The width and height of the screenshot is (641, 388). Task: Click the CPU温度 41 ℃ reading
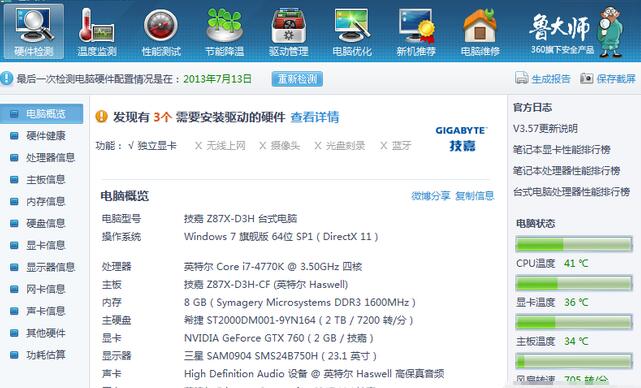click(552, 263)
